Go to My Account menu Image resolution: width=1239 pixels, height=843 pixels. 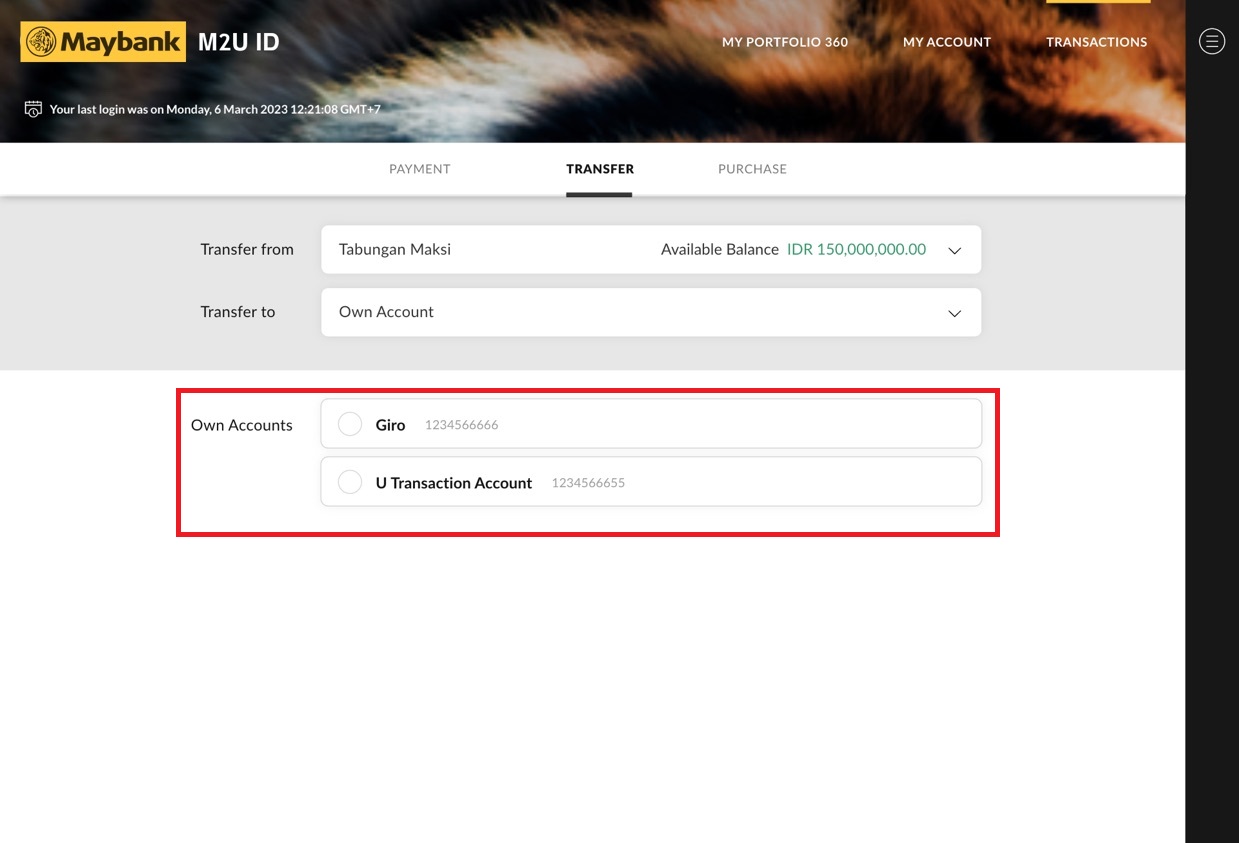(946, 42)
